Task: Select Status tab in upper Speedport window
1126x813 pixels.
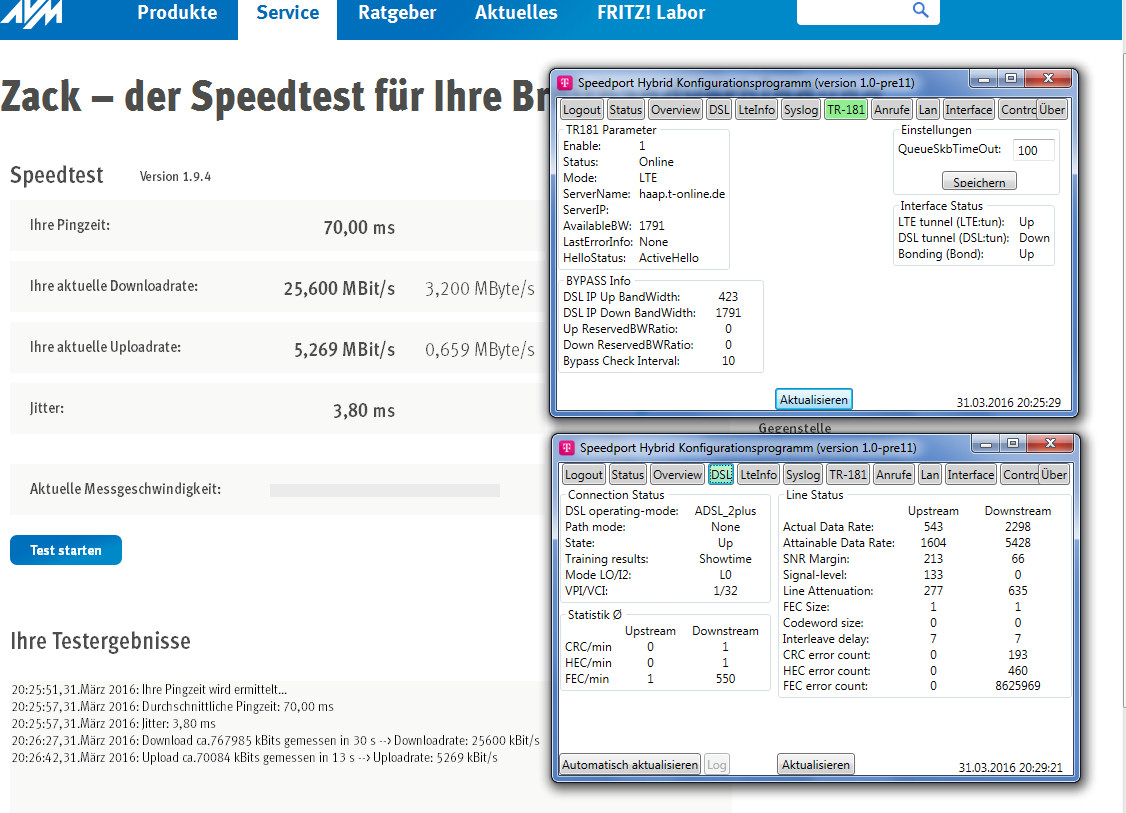Action: (625, 110)
